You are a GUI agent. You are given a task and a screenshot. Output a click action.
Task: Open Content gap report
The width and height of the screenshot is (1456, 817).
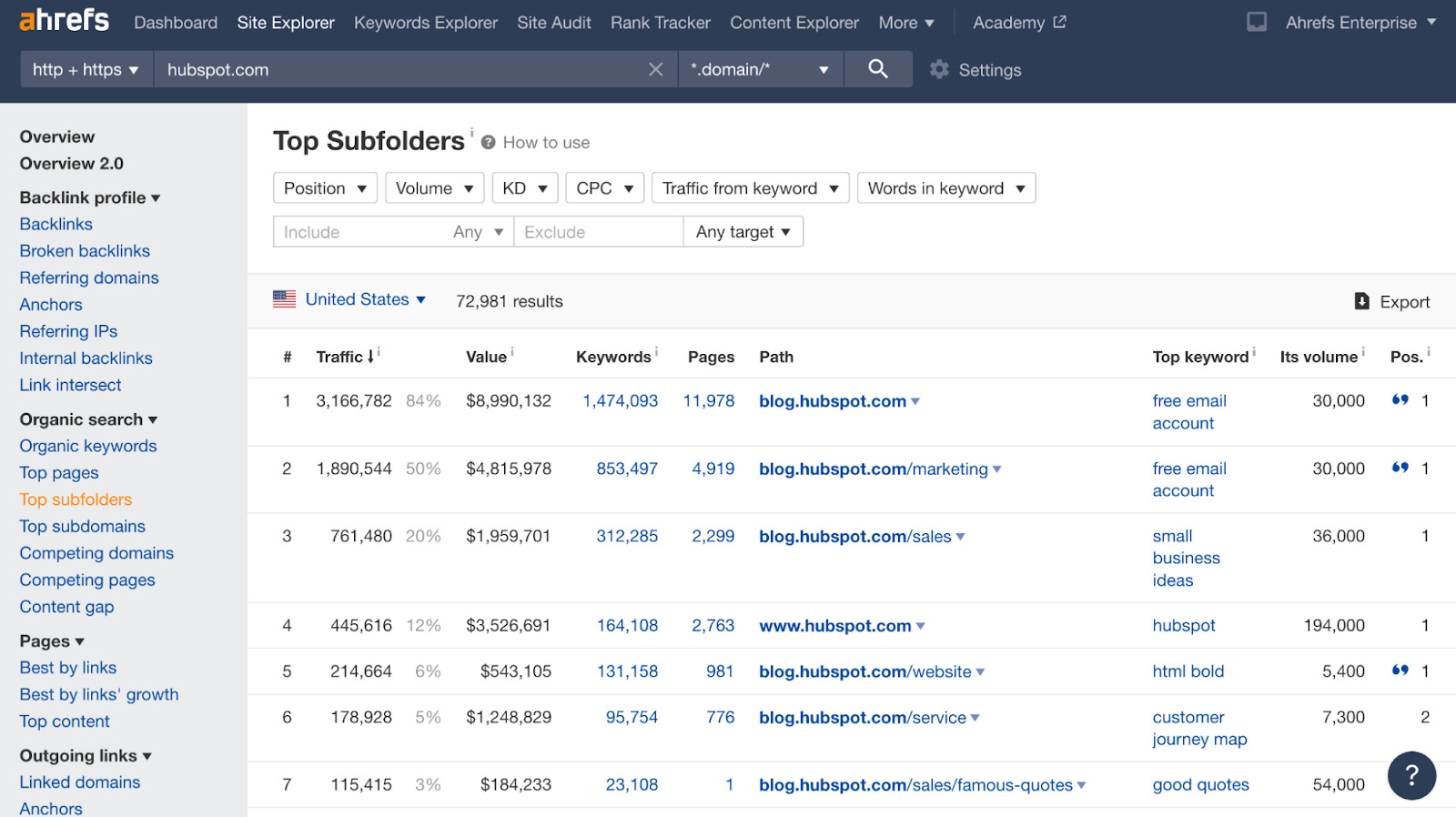tap(66, 607)
